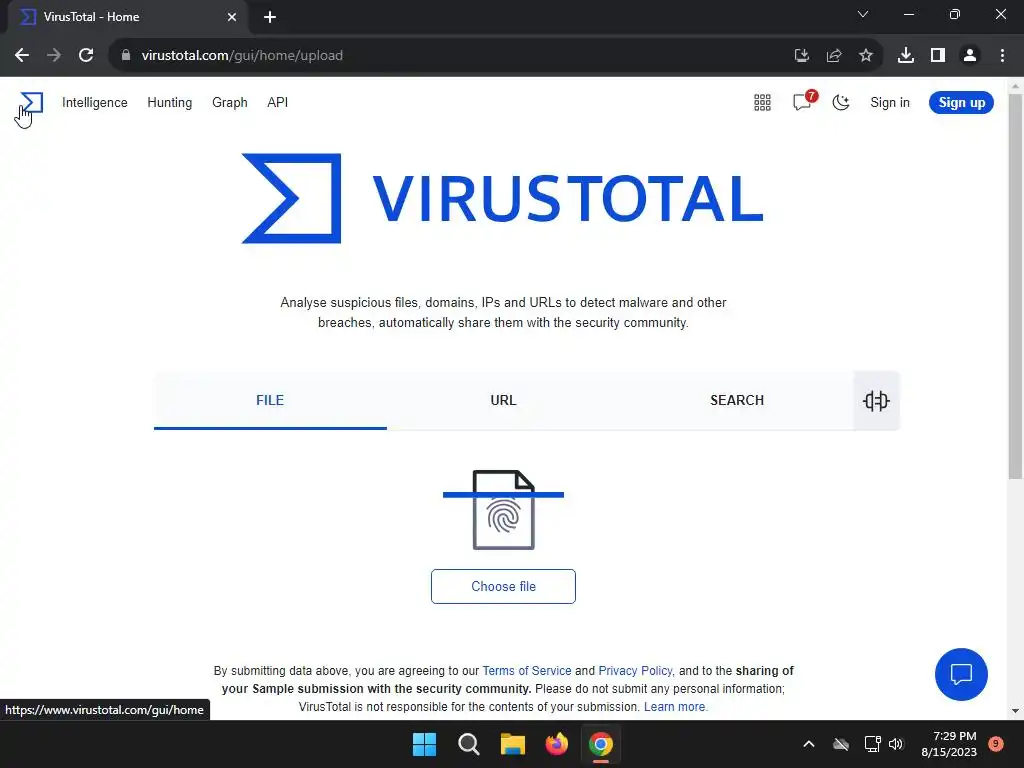This screenshot has height=768, width=1024.
Task: Open the taskbar Search icon
Action: point(469,744)
